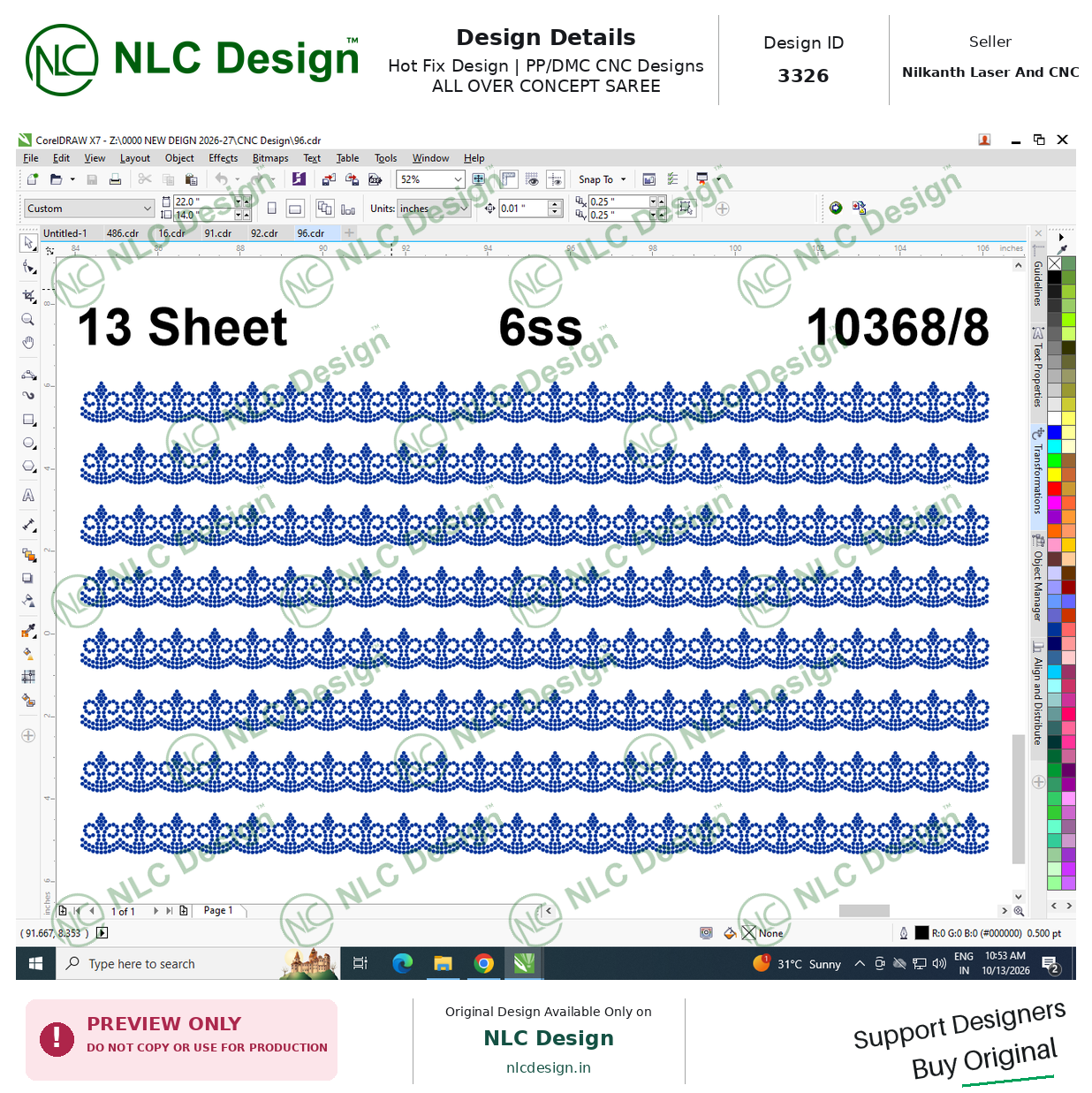Switch to the Untitled-1 document tab
Screen dimensions: 1092x1093
65,233
